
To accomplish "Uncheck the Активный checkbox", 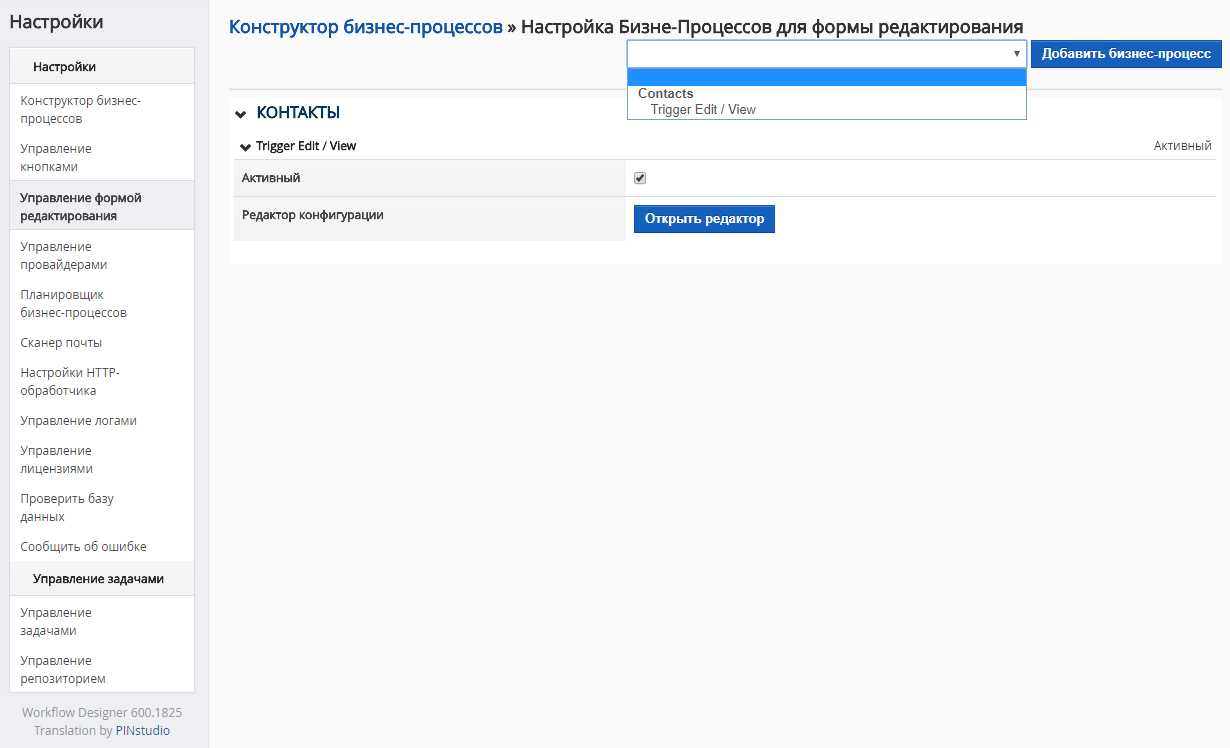I will click(640, 178).
